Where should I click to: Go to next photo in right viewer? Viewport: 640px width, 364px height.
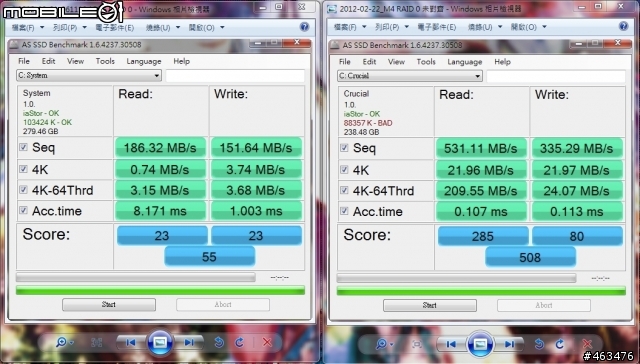point(509,344)
